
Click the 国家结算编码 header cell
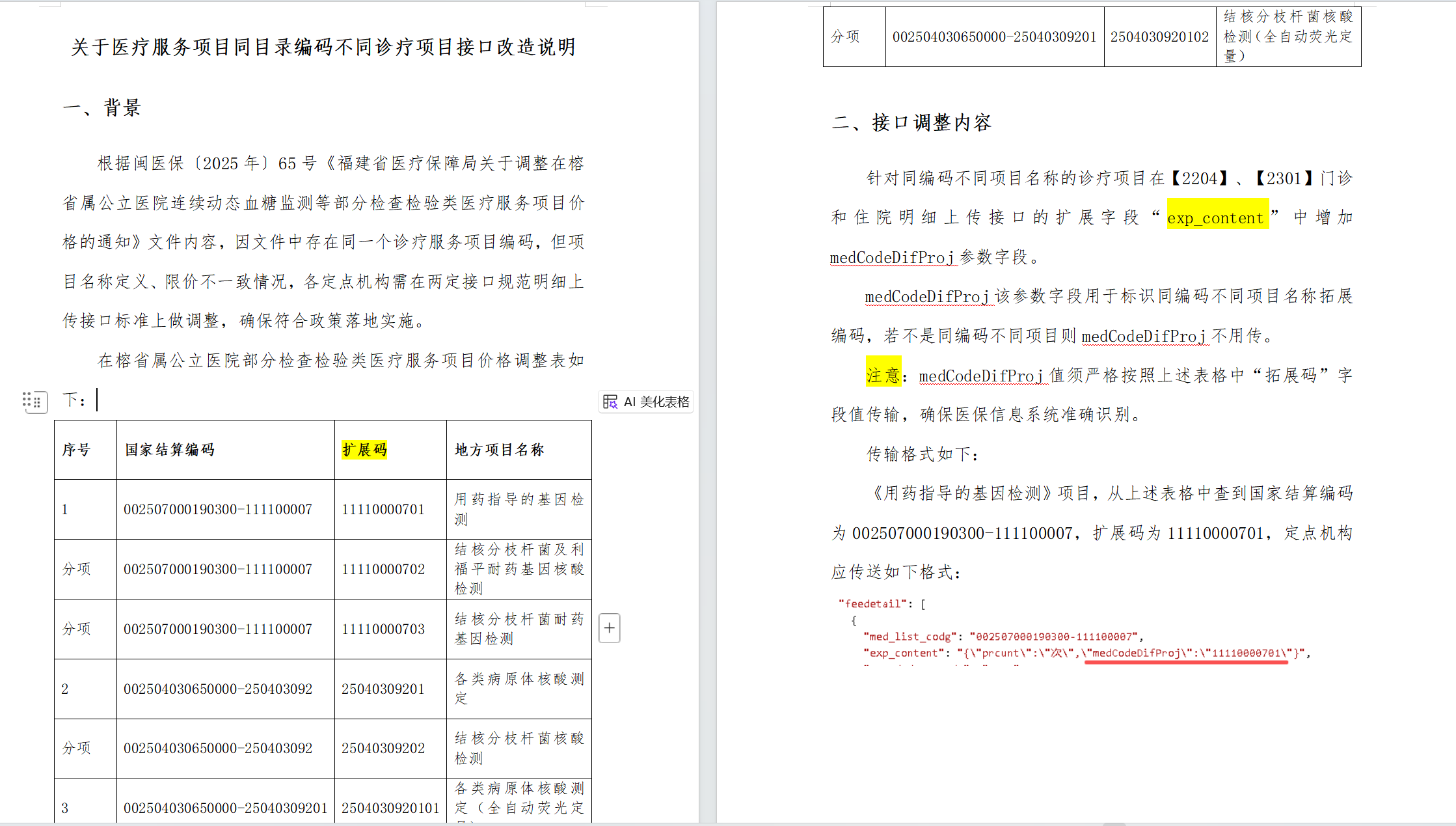coord(170,450)
